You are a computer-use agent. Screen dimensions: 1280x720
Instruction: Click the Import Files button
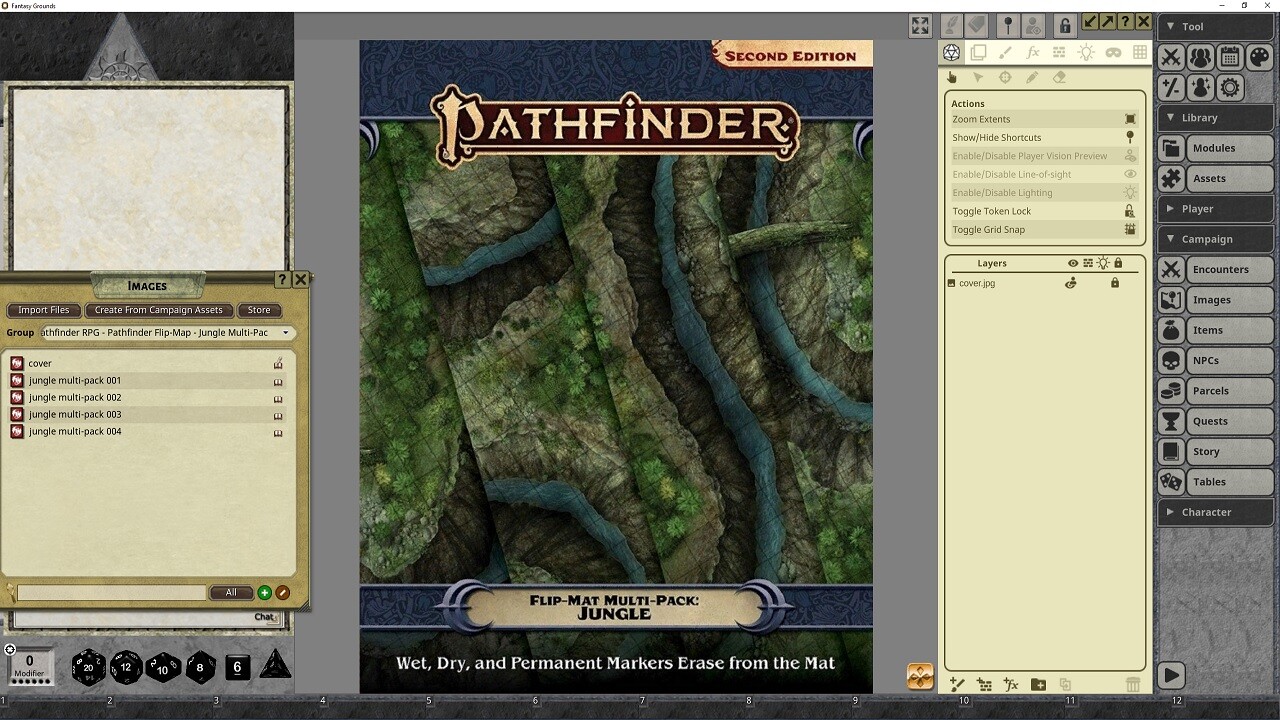43,310
